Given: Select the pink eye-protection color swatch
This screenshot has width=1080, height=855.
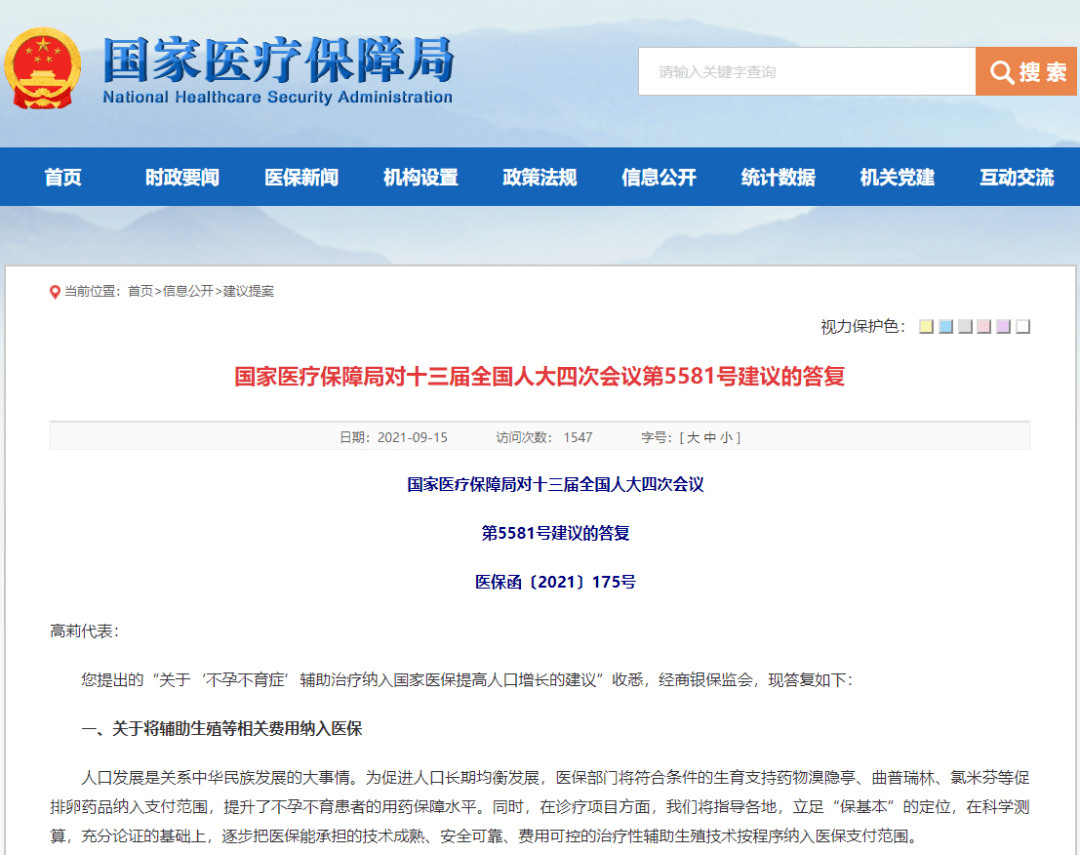Looking at the screenshot, I should pos(984,327).
